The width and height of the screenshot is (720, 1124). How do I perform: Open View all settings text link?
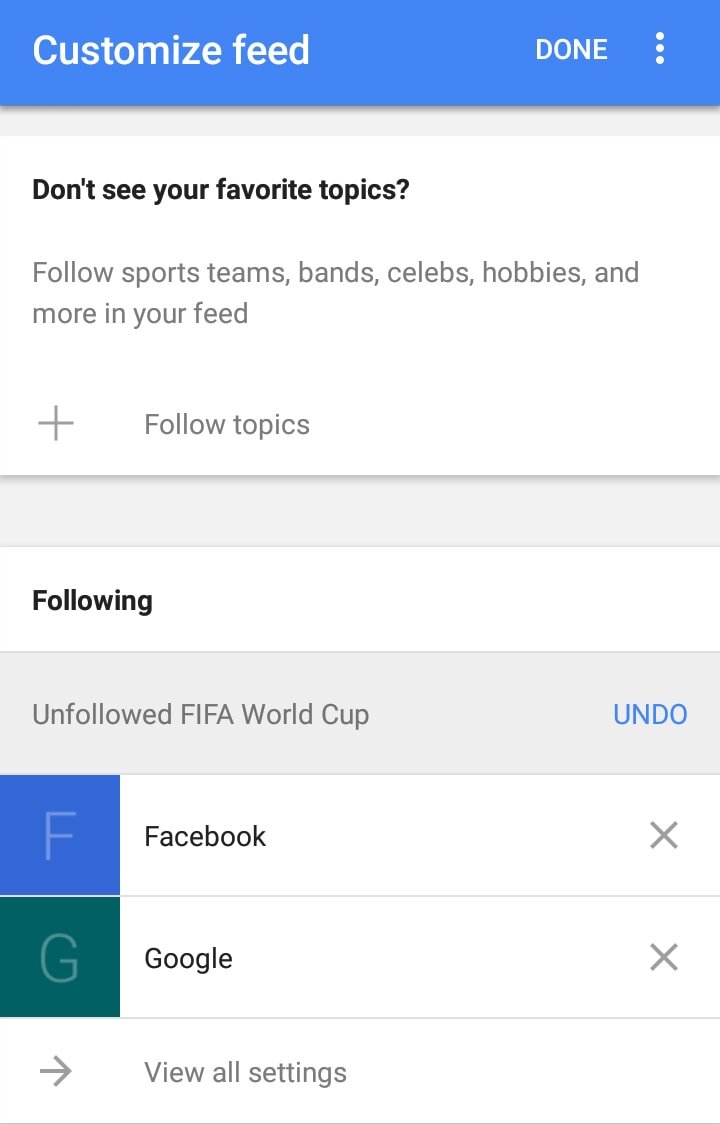coord(245,1072)
